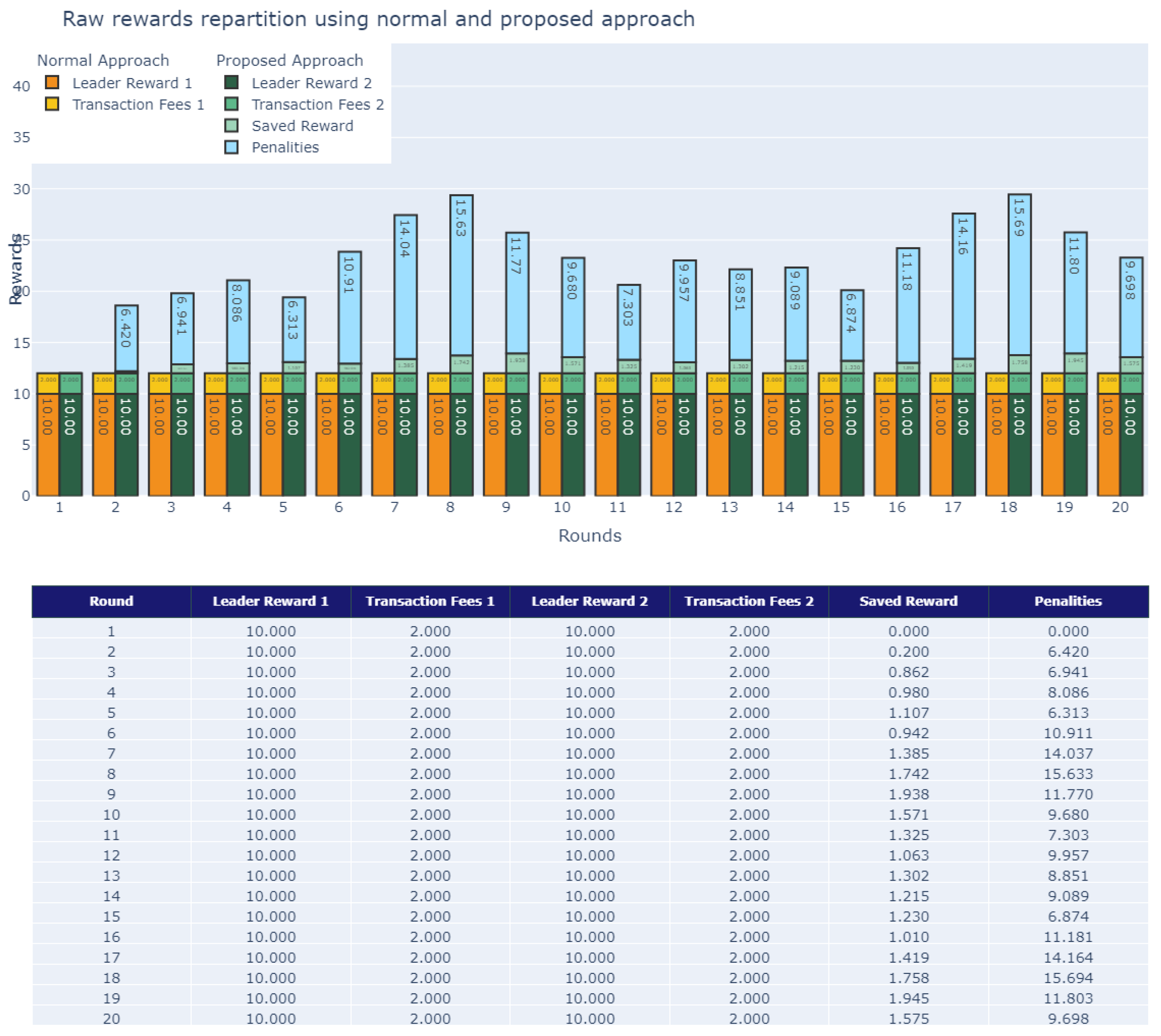1161x1036 pixels.
Task: Click the orange Leader Reward bar of round 1
Action: click(48, 444)
